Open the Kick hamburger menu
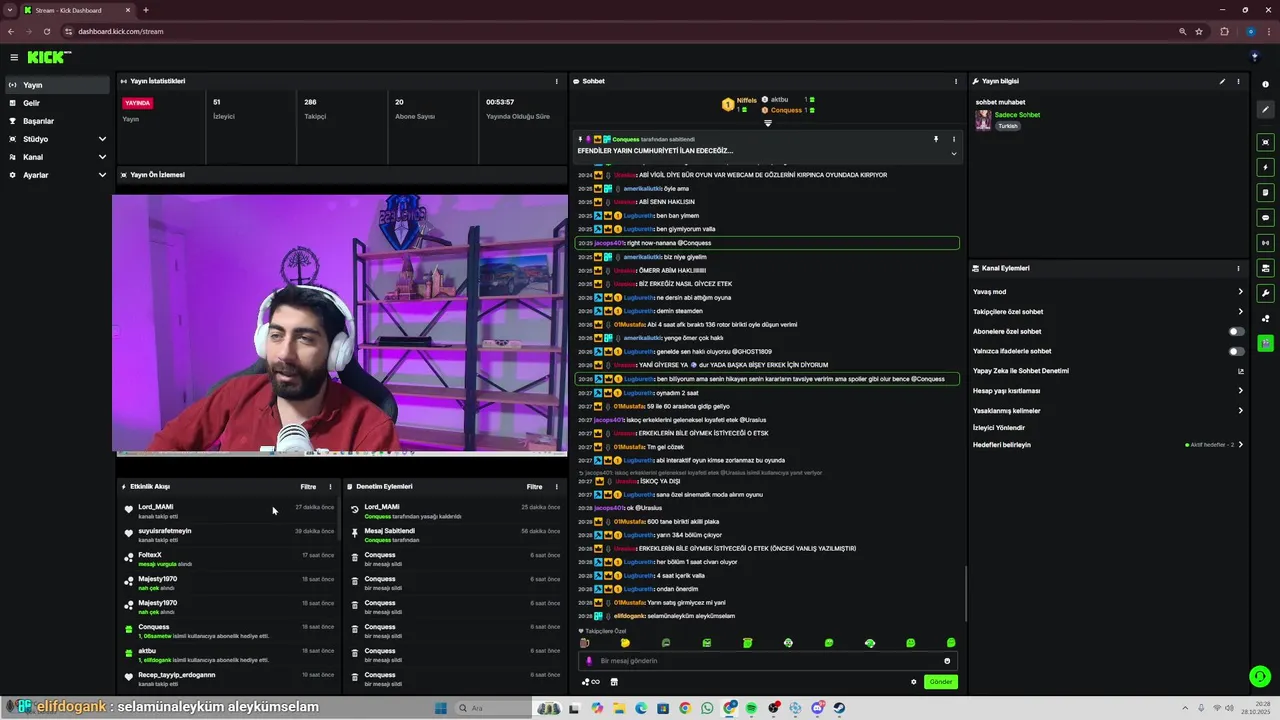 click(14, 57)
